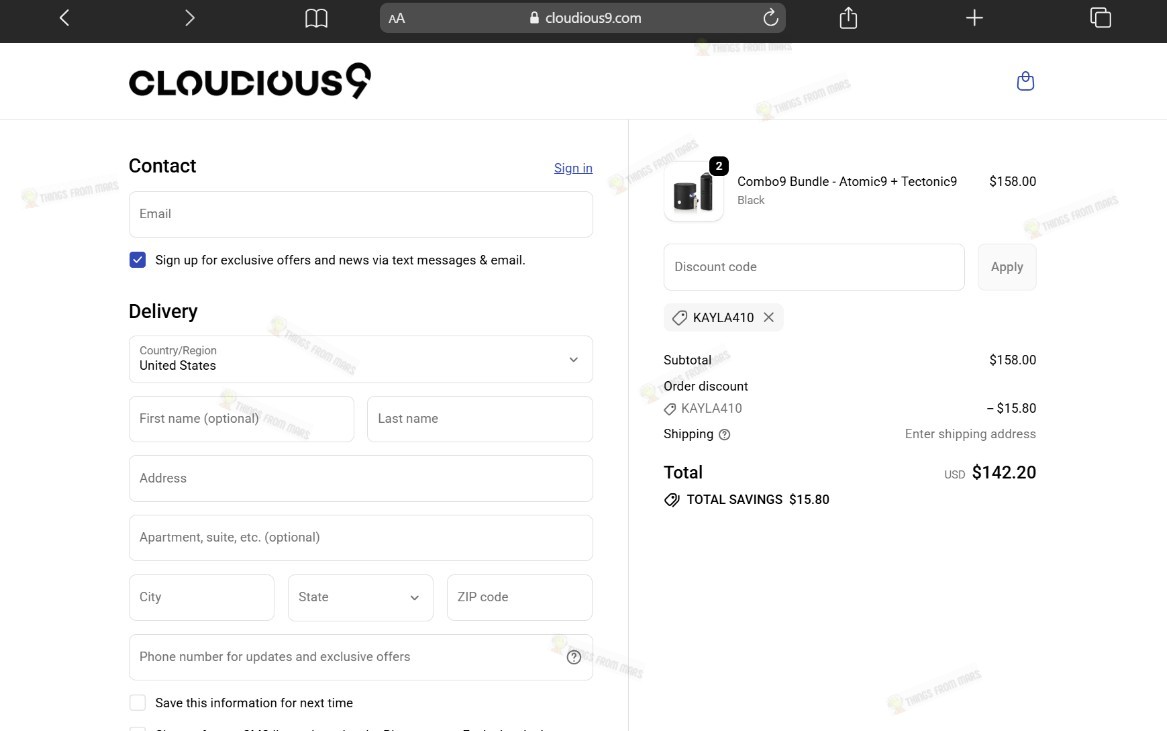Focus the City field

click(202, 597)
